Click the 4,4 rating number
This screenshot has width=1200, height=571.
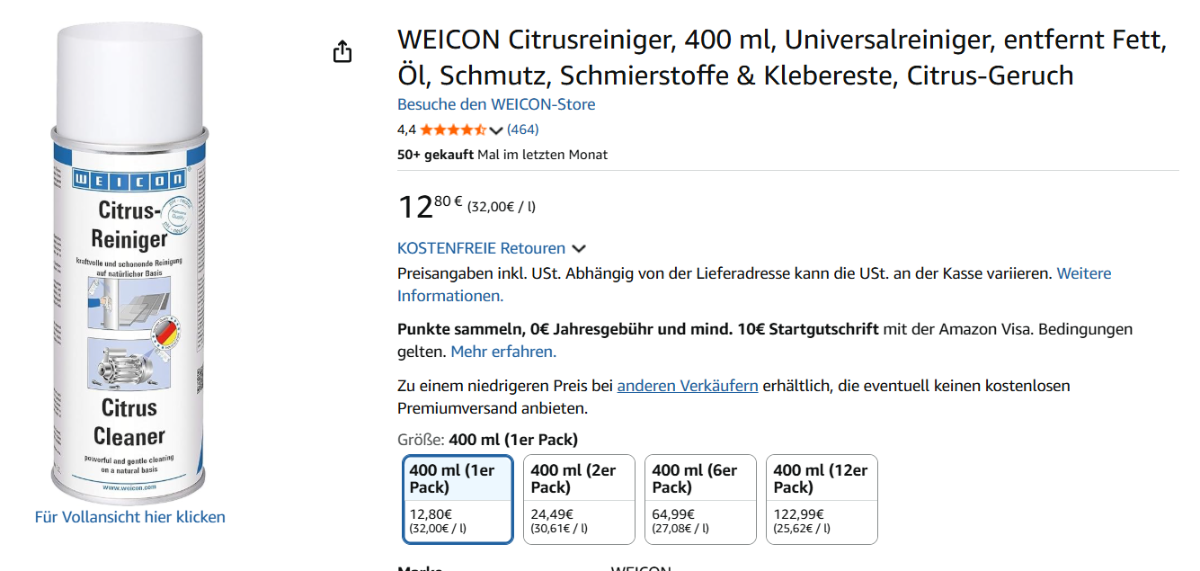point(406,130)
